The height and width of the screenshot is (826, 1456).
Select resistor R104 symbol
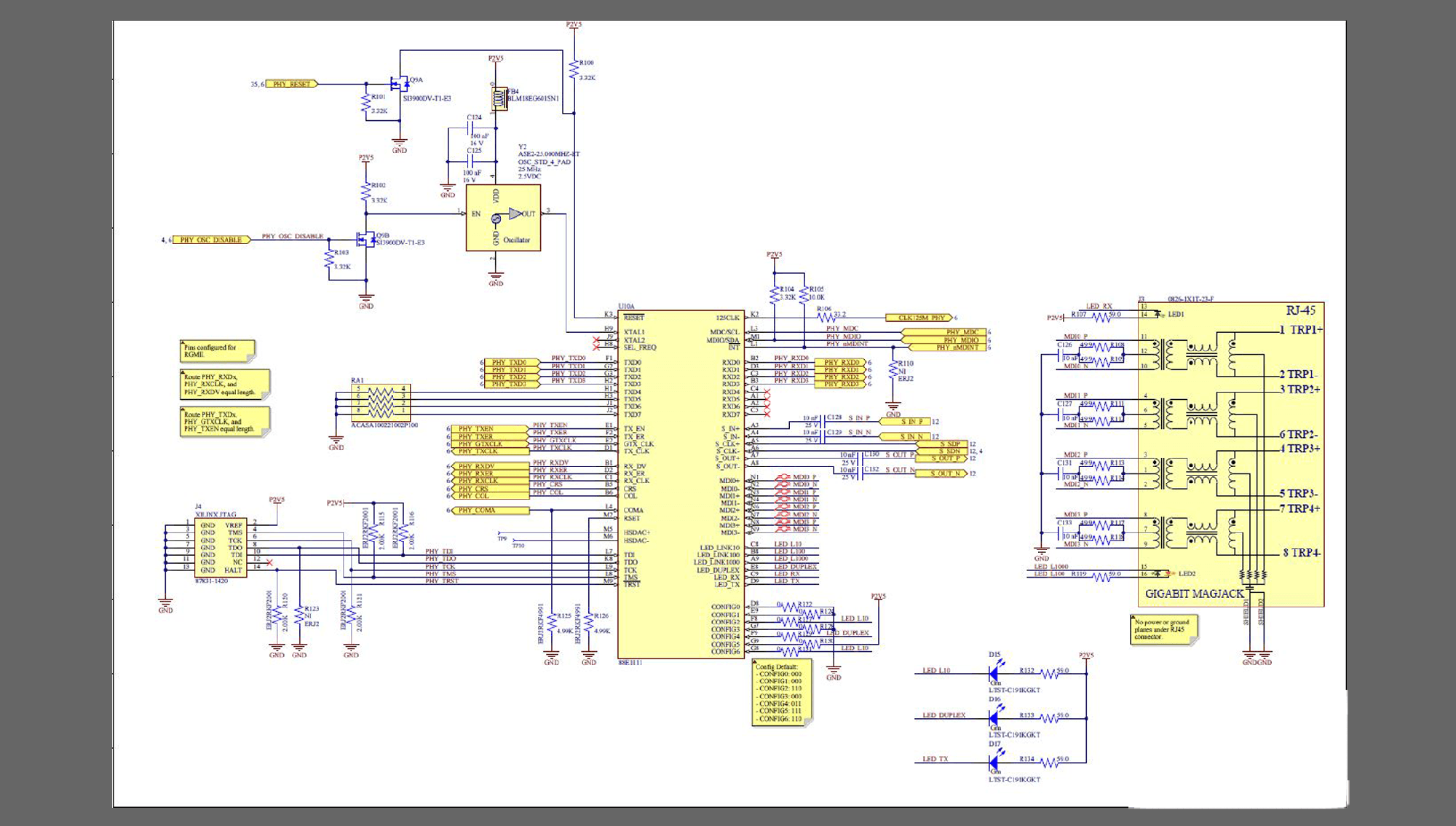tap(775, 294)
